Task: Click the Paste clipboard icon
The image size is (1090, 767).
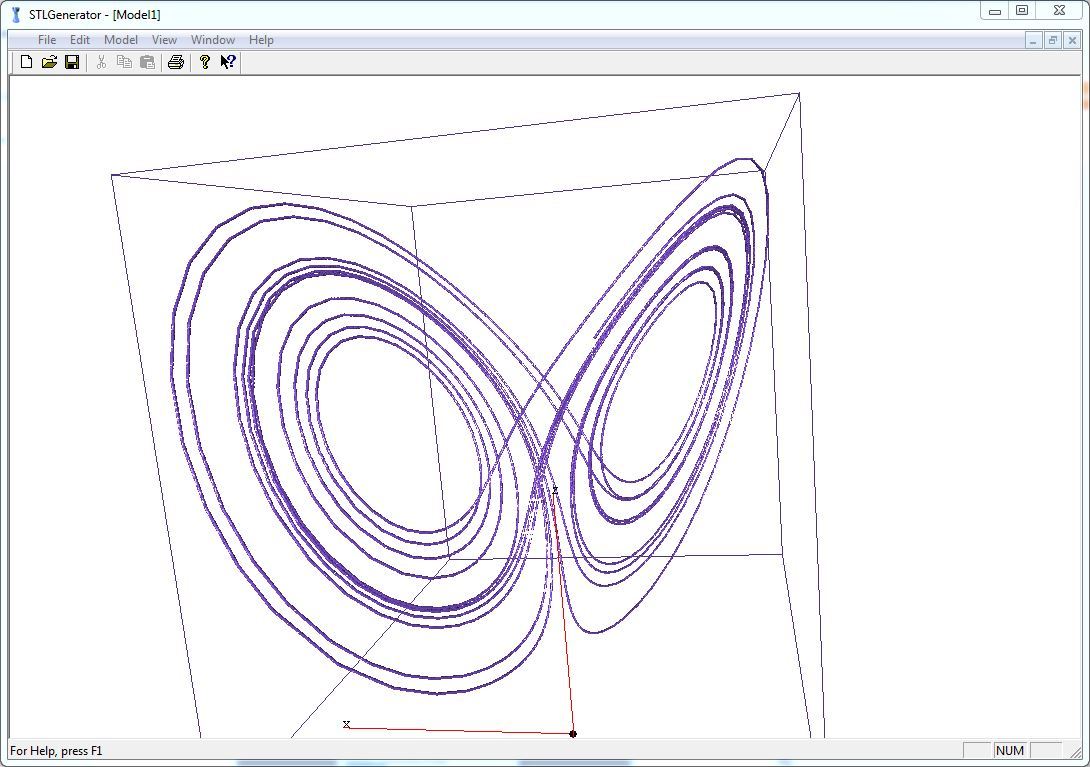Action: tap(147, 62)
